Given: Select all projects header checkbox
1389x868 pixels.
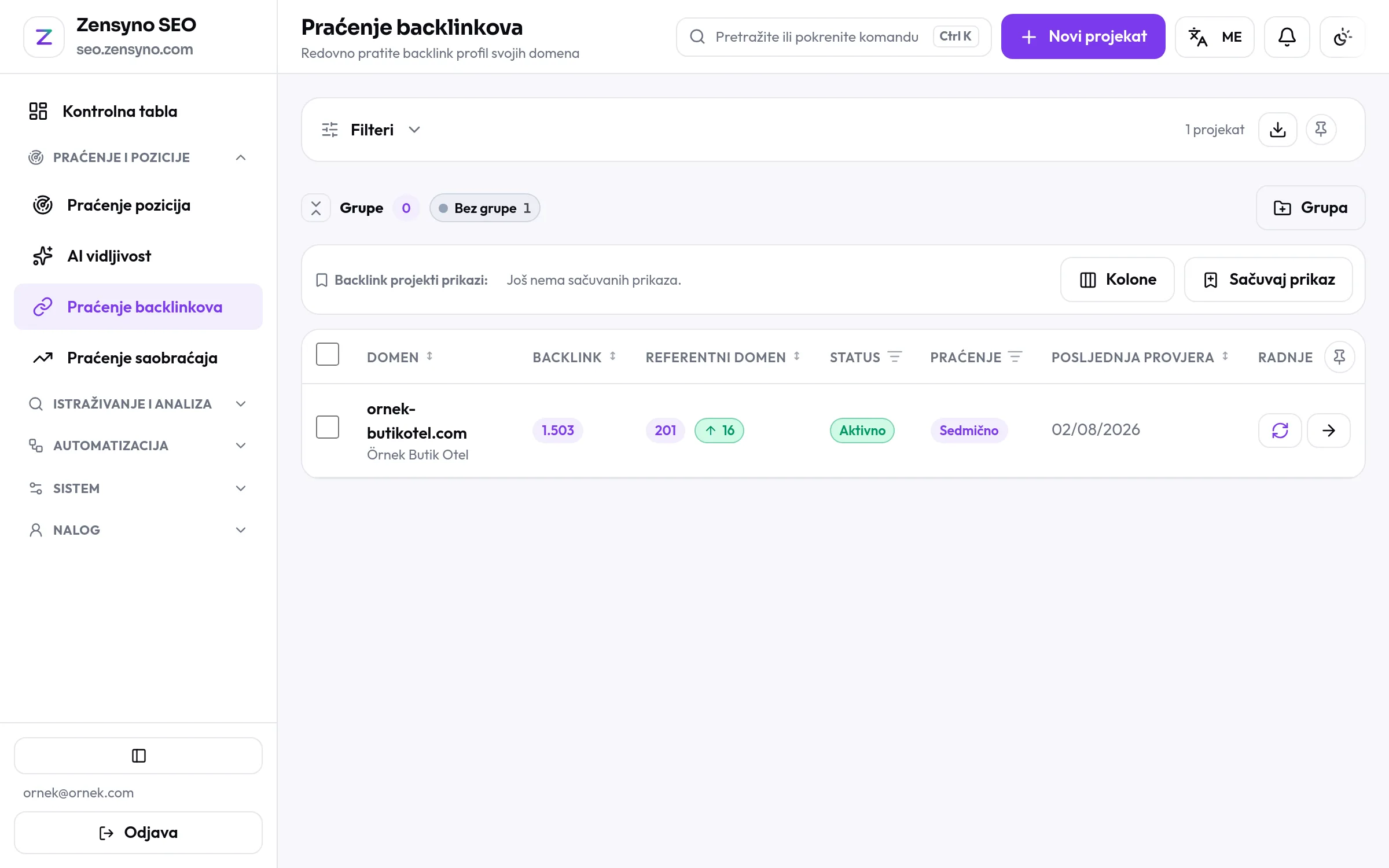Looking at the screenshot, I should coord(328,354).
